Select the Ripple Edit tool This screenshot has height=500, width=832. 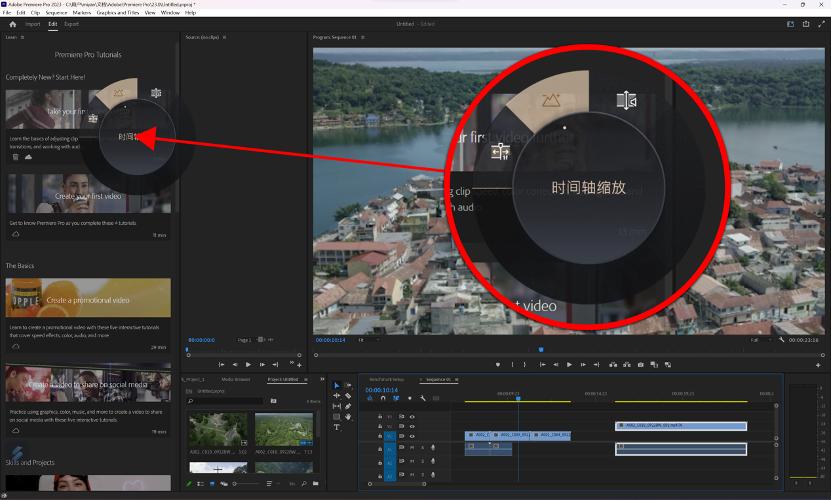click(336, 395)
